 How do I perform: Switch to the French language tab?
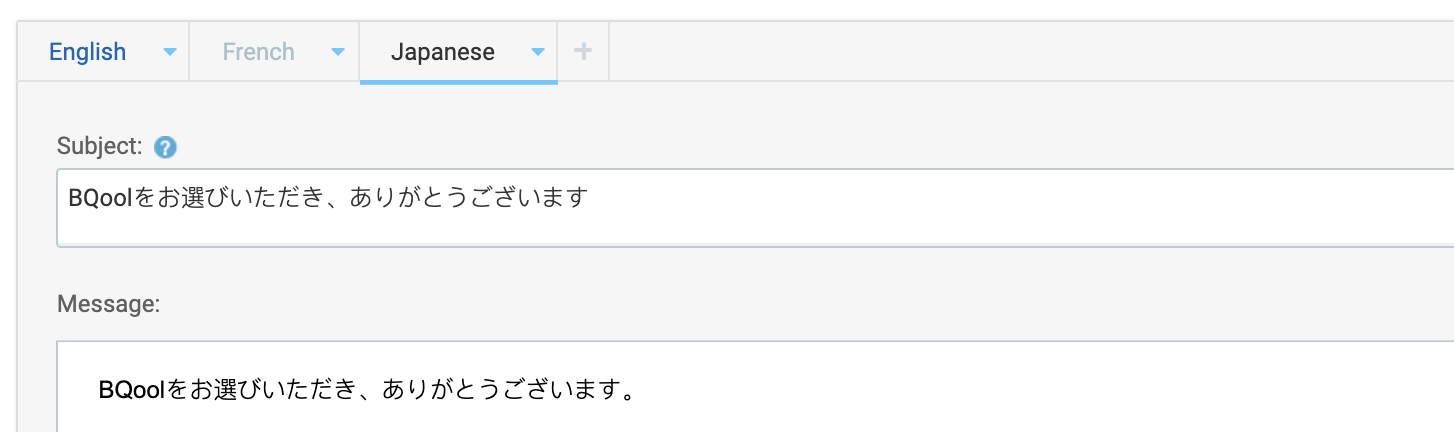coord(259,52)
